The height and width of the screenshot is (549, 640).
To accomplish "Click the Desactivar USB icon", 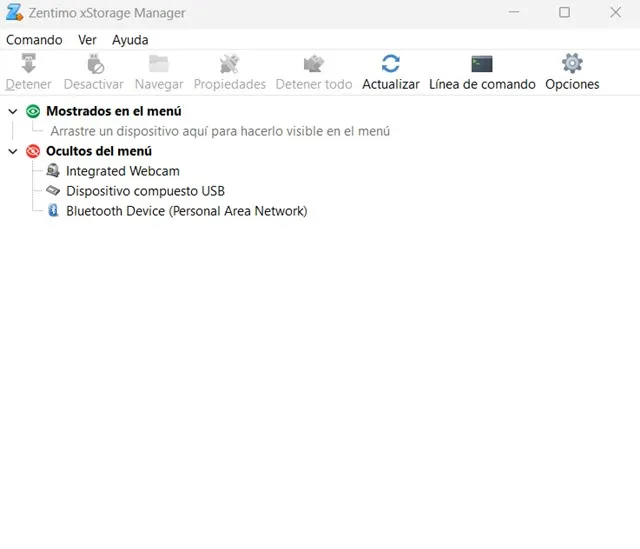I will [x=96, y=64].
